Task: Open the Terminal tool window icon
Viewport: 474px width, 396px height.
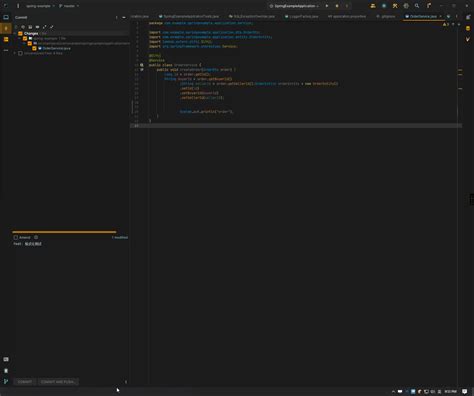Action: click(6, 359)
